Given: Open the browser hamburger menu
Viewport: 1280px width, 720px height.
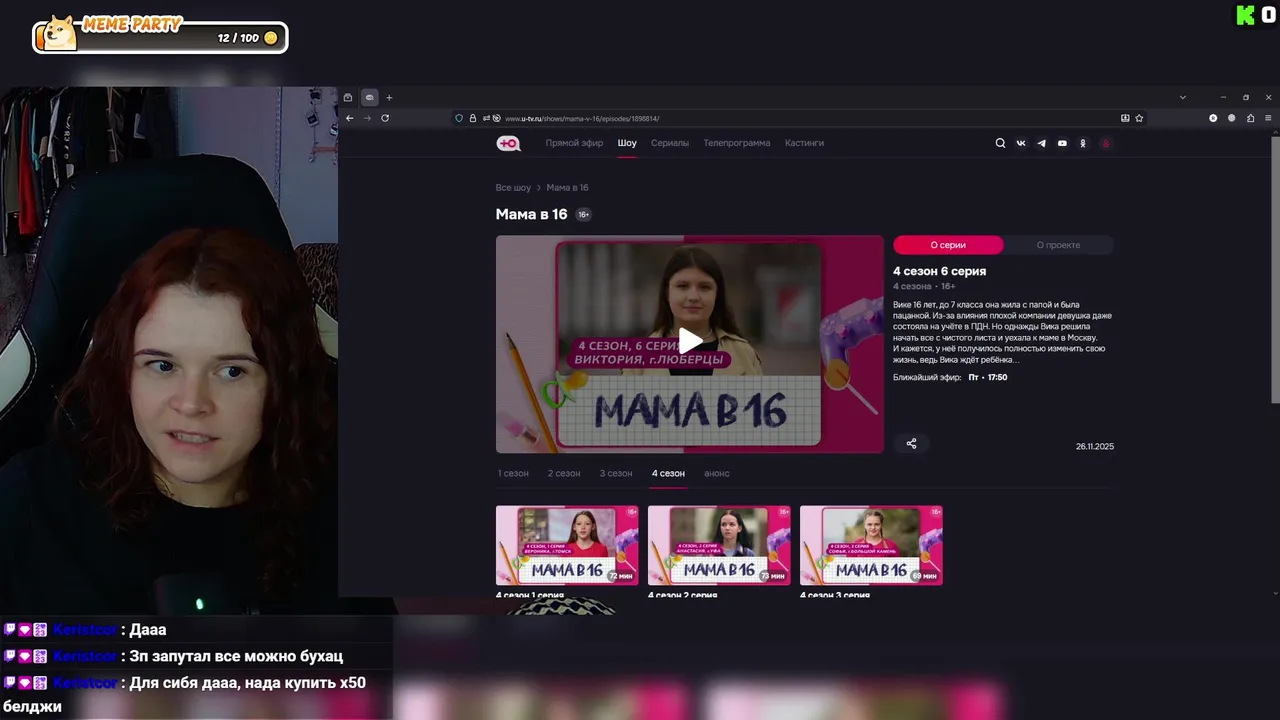Looking at the screenshot, I should [x=1269, y=118].
